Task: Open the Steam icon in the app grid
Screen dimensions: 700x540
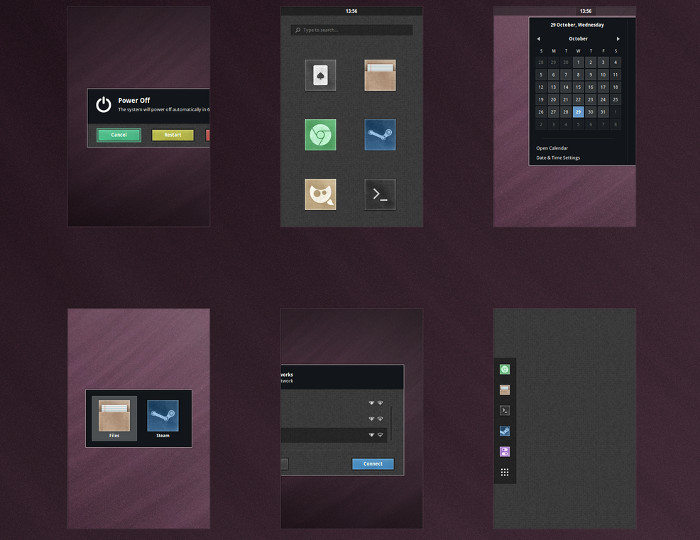Action: point(380,135)
